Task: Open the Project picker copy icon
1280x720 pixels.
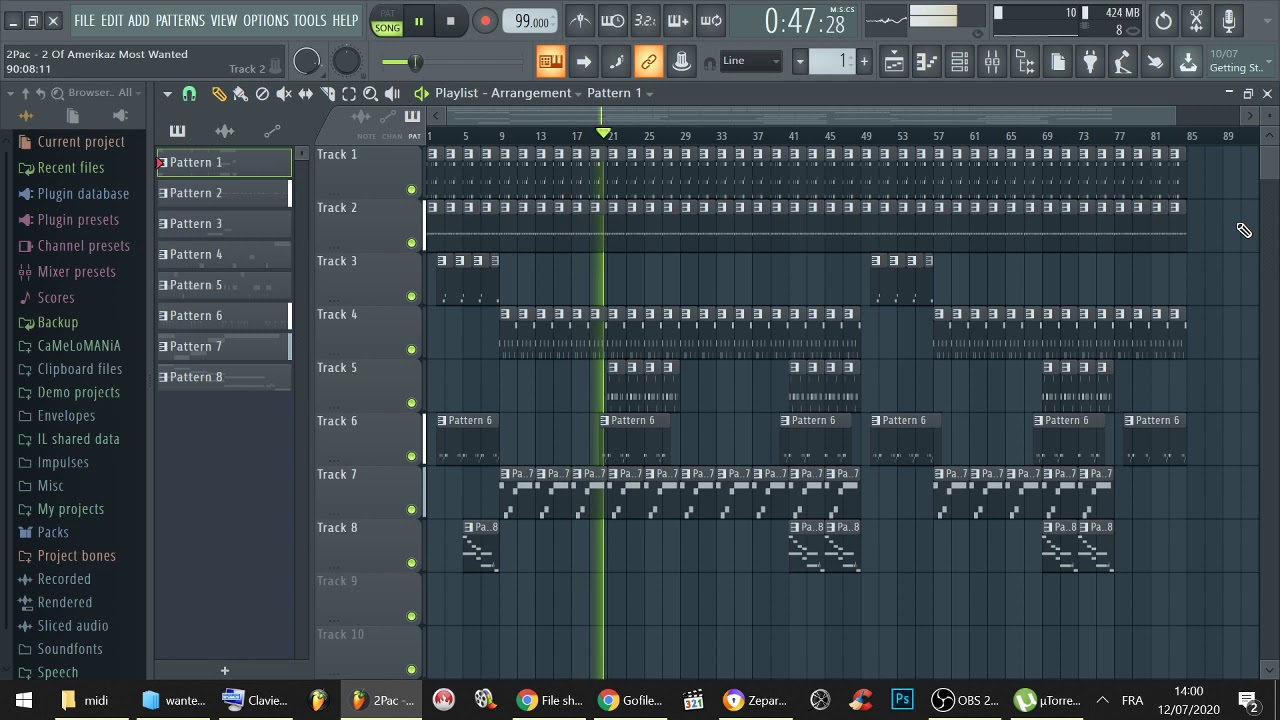Action: [x=1058, y=62]
